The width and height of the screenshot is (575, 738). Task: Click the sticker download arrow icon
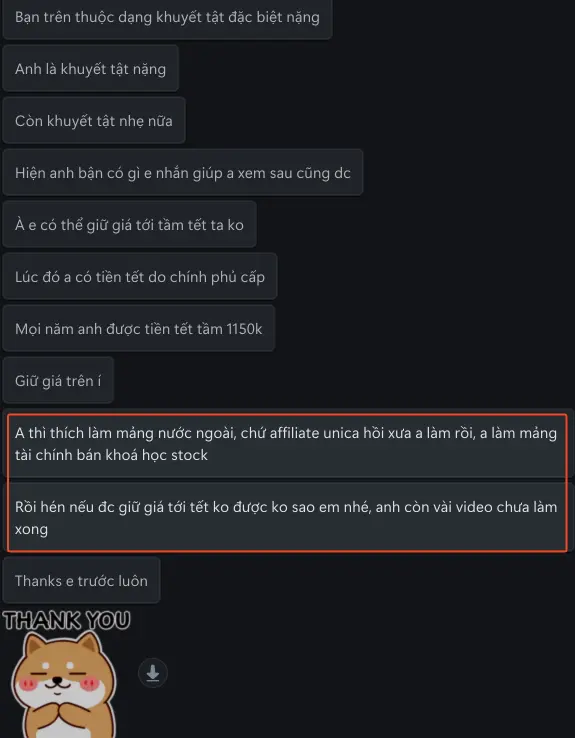(x=153, y=673)
